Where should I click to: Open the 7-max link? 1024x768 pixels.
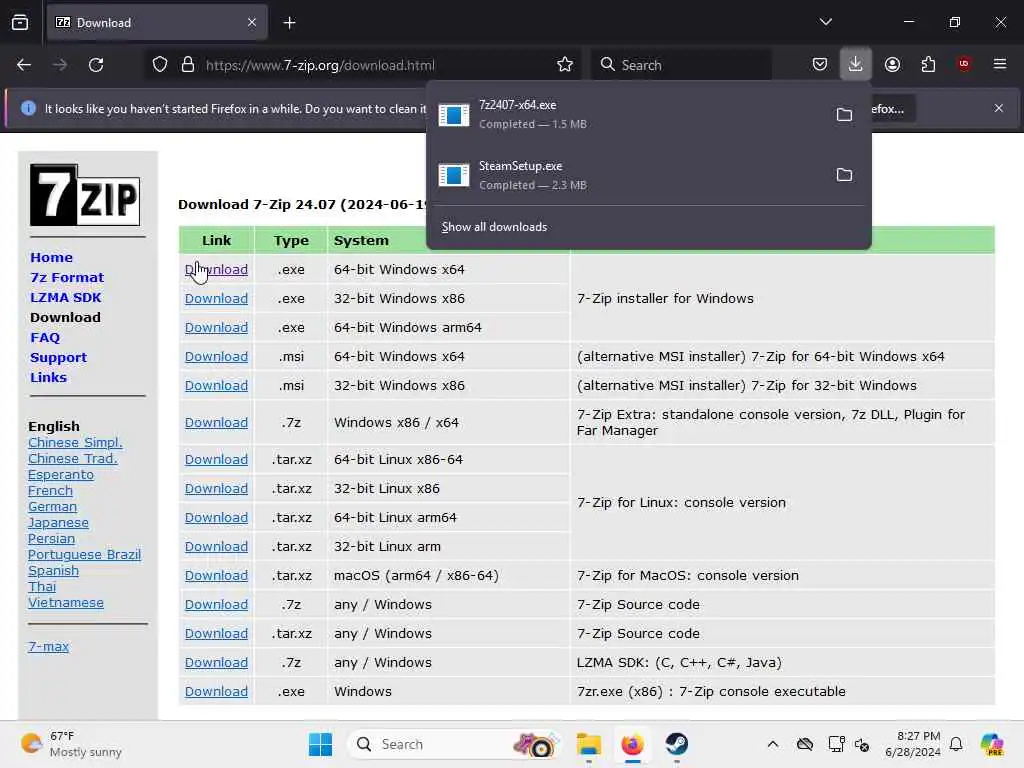click(x=48, y=647)
